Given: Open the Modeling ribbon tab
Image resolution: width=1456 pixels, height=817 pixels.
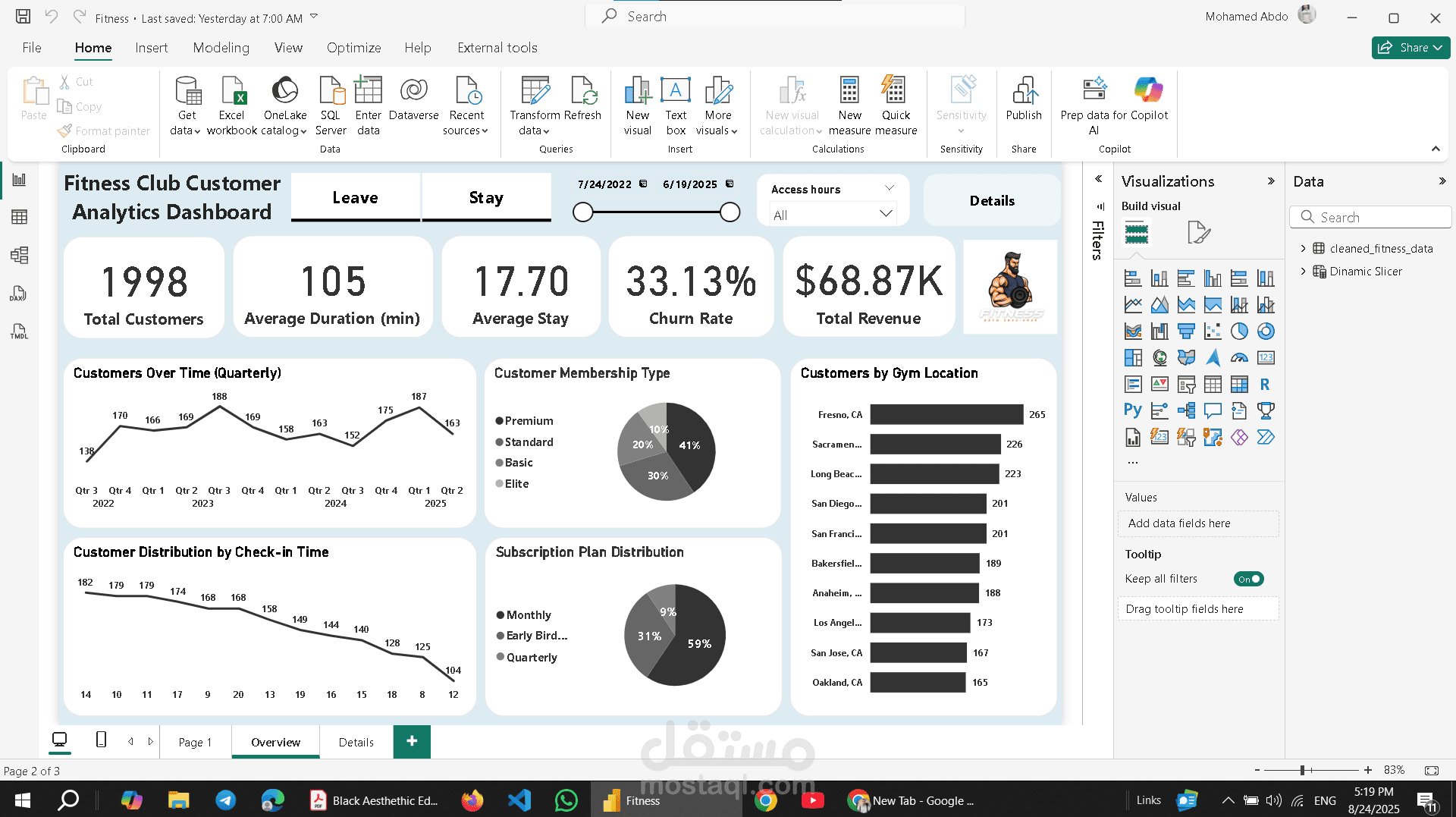Looking at the screenshot, I should click(221, 48).
